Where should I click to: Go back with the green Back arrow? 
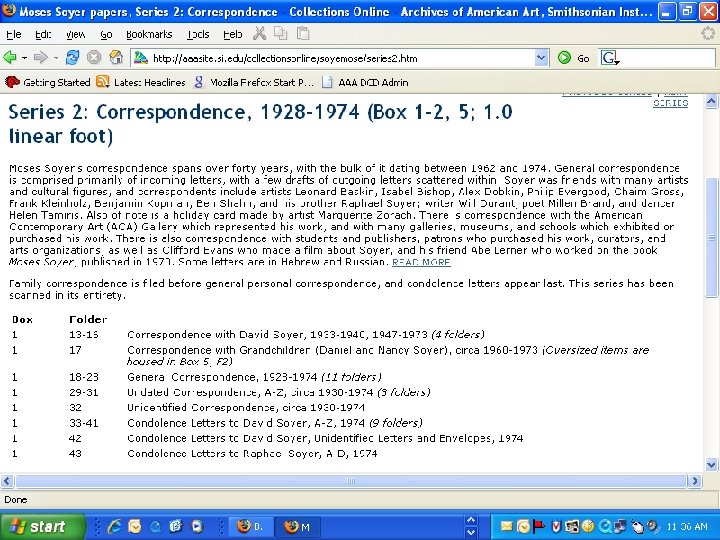point(10,58)
